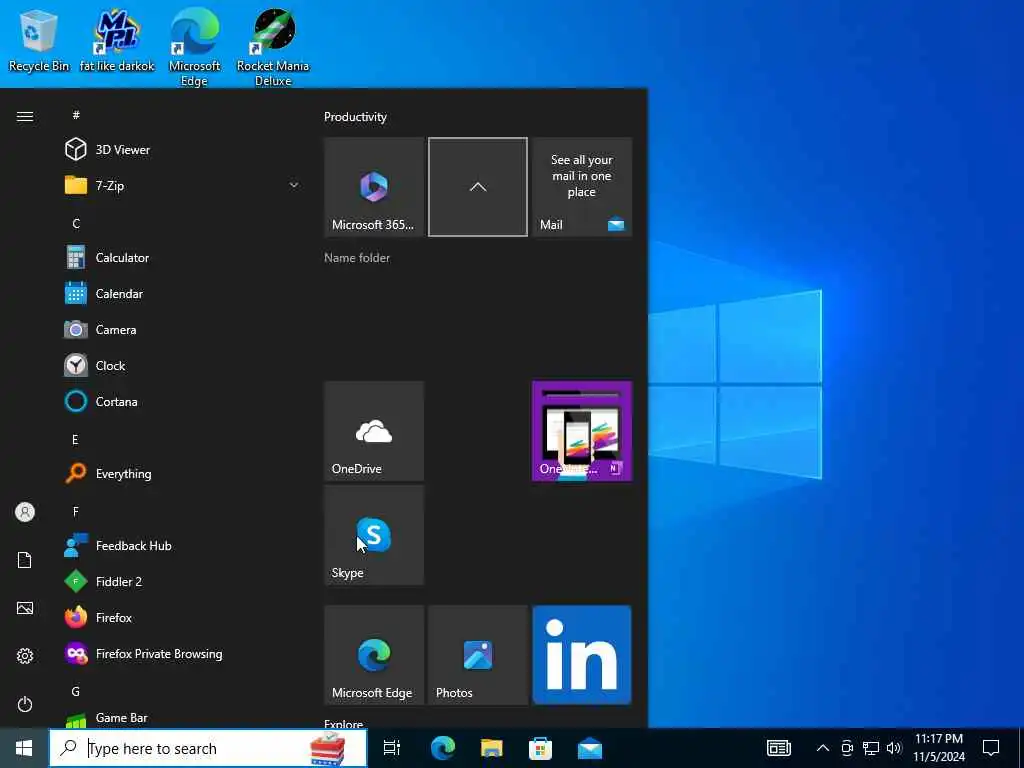Collapse the open tile folder chevron

478,187
